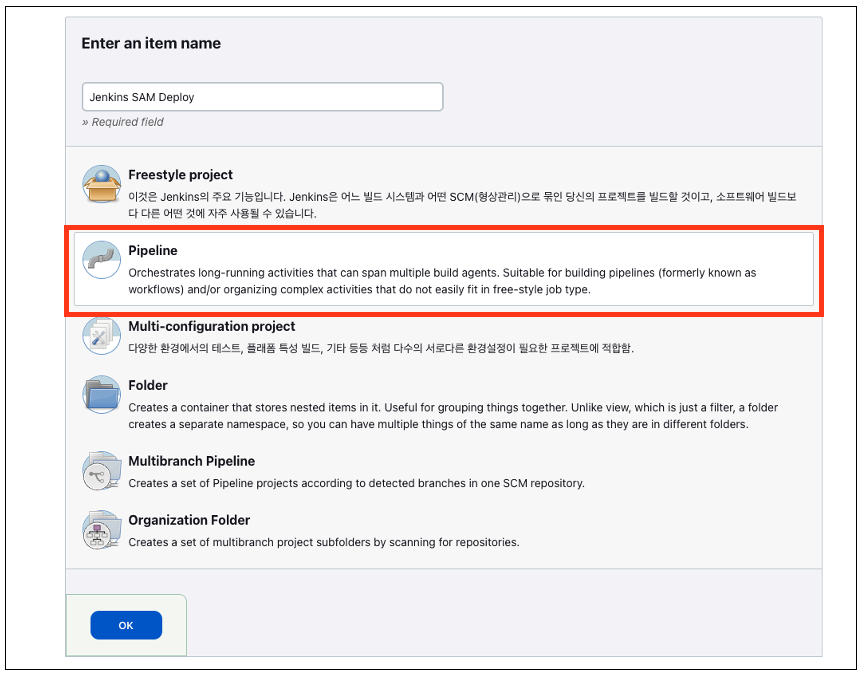The image size is (864, 675).
Task: Focus the item name input field
Action: click(x=262, y=97)
